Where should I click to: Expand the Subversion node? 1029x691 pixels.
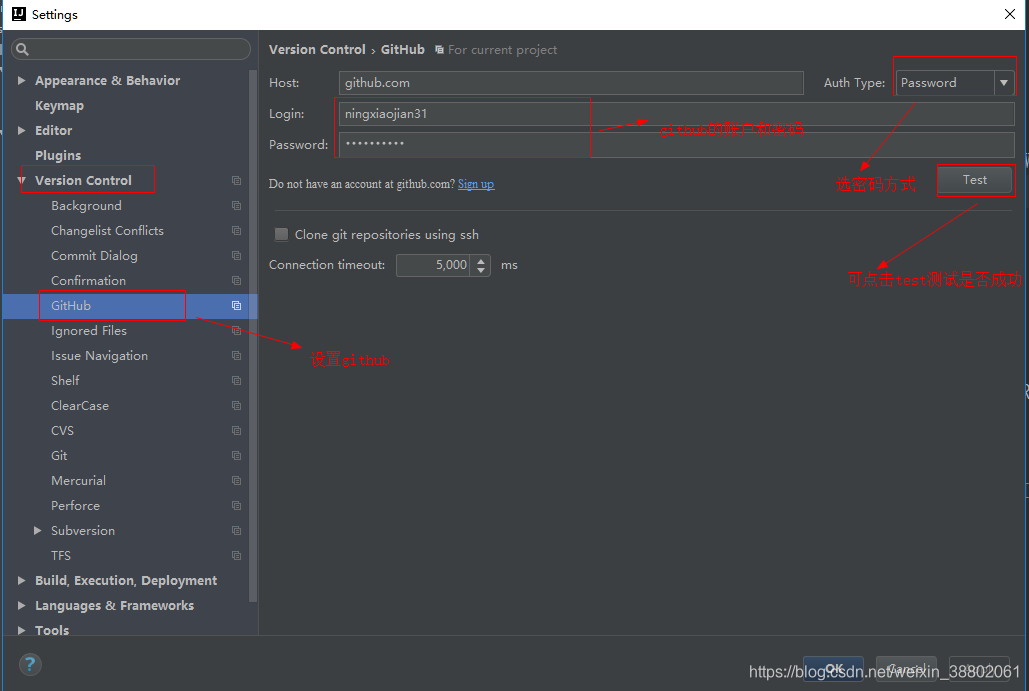point(37,530)
